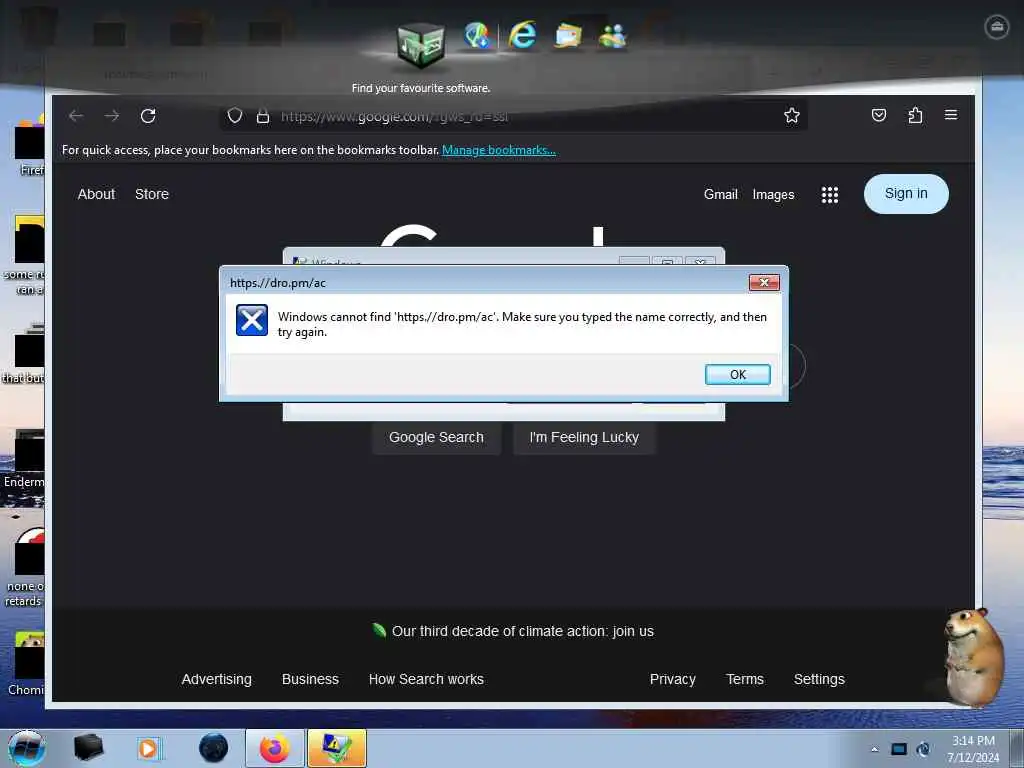The height and width of the screenshot is (768, 1024).
Task: Show hidden system tray icons
Action: click(874, 749)
